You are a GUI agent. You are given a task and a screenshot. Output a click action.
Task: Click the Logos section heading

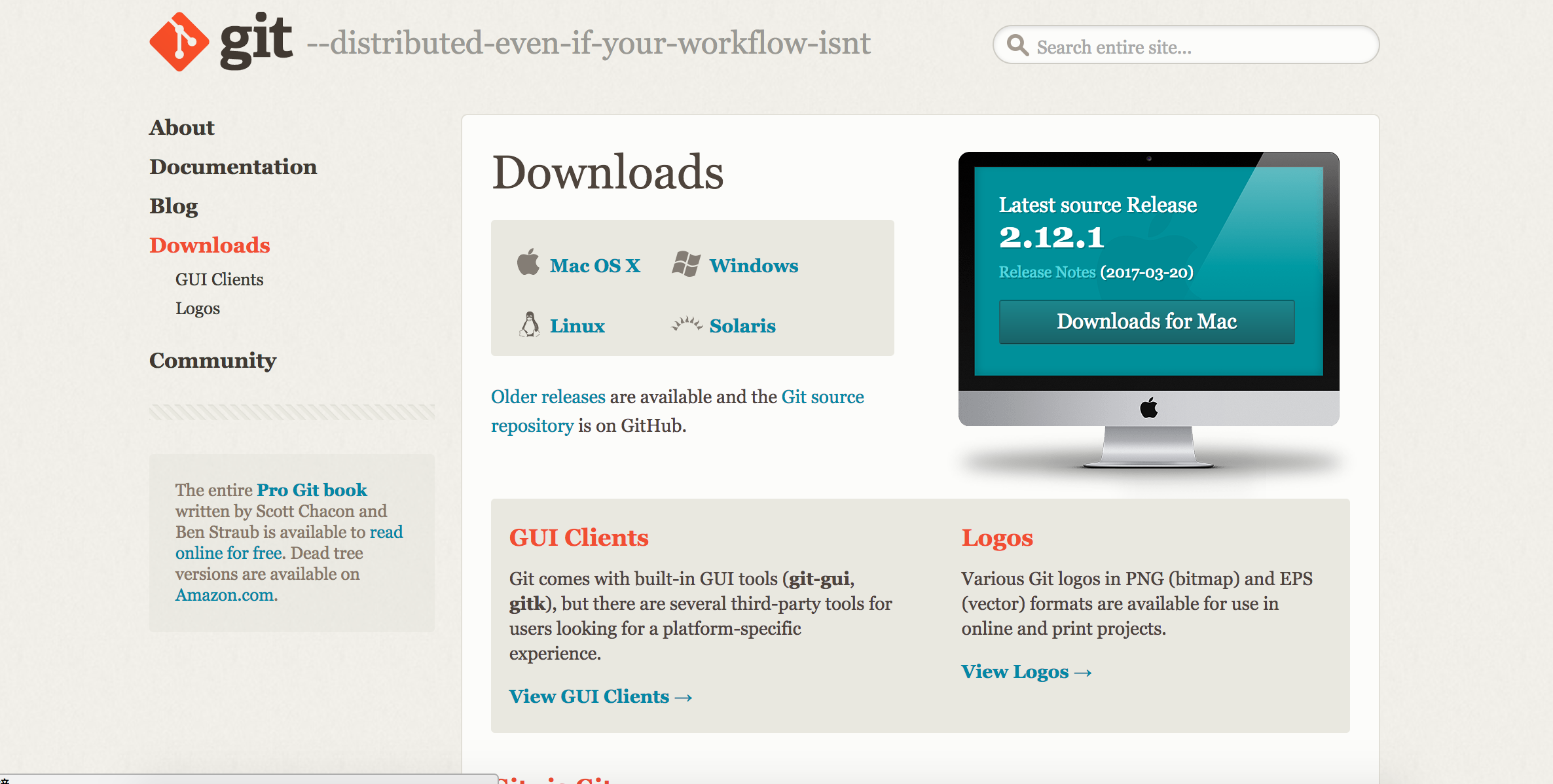(x=997, y=538)
